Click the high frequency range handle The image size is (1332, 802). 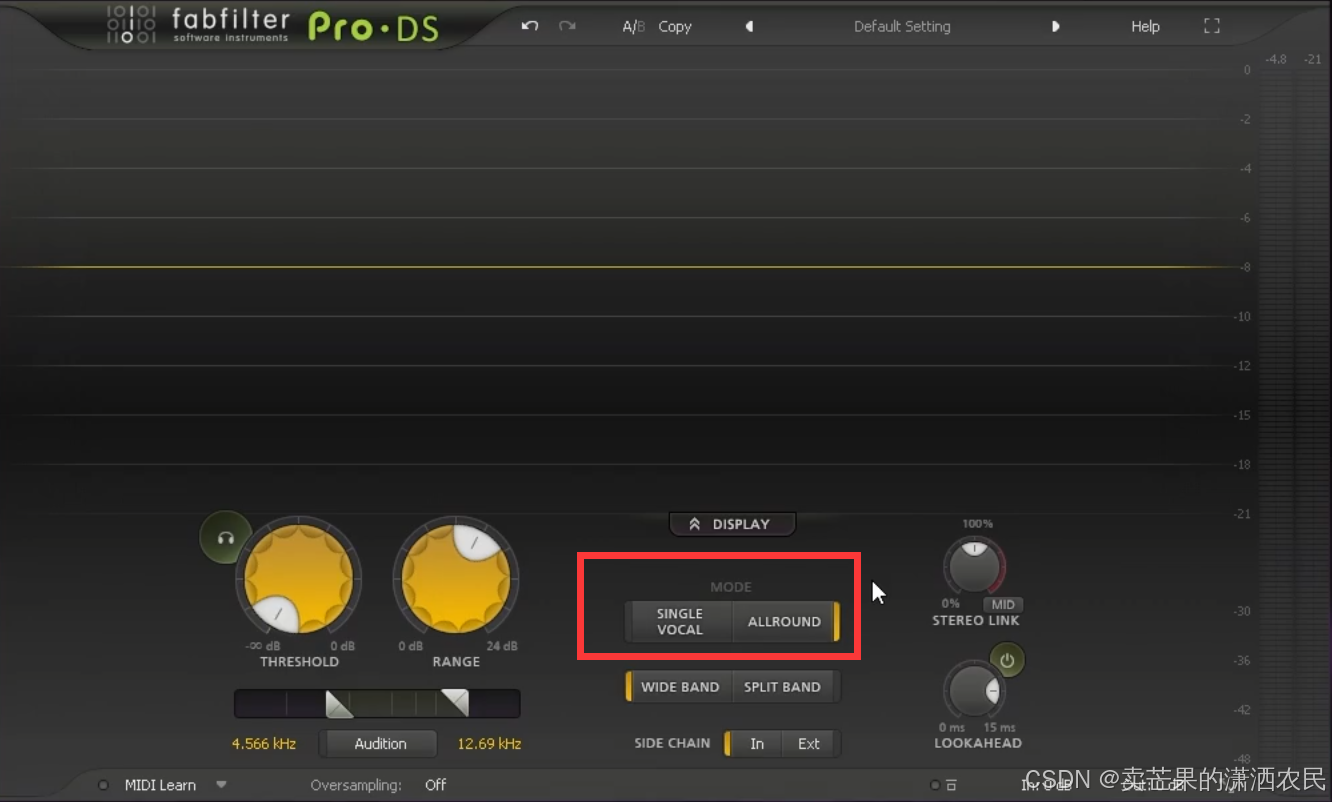pyautogui.click(x=455, y=703)
